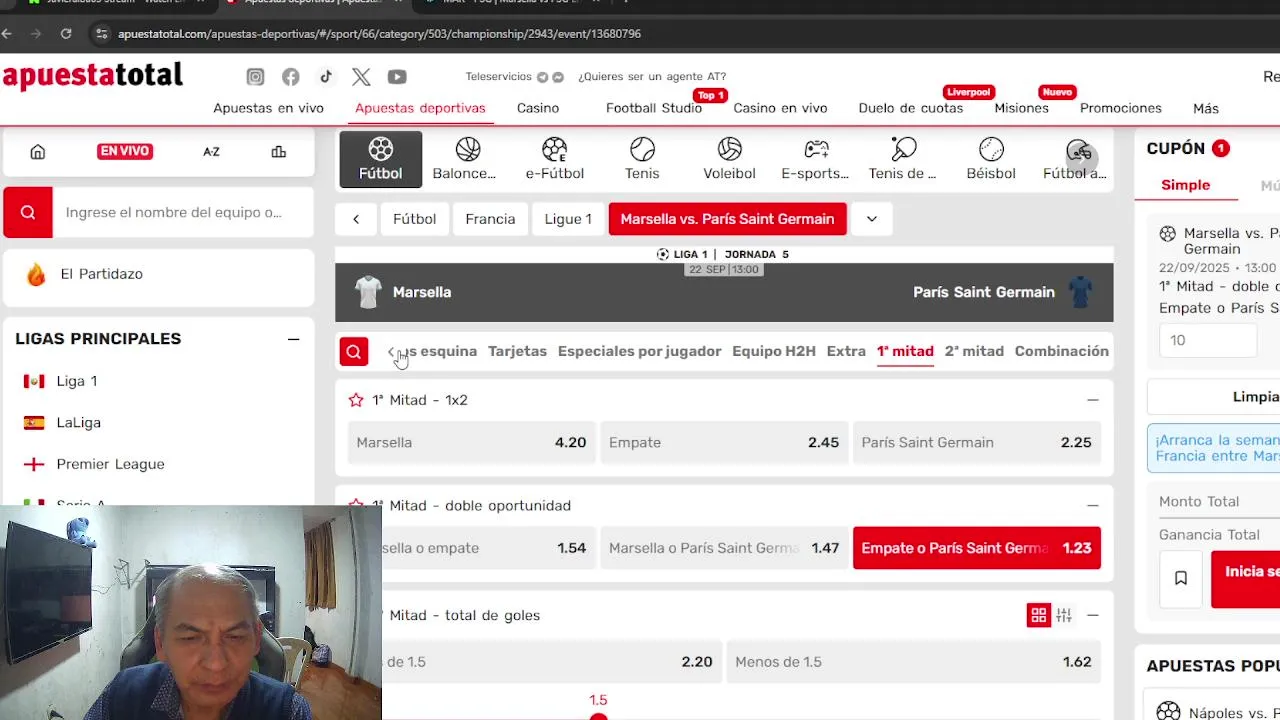
Task: Reload the browser page
Action: point(66,33)
